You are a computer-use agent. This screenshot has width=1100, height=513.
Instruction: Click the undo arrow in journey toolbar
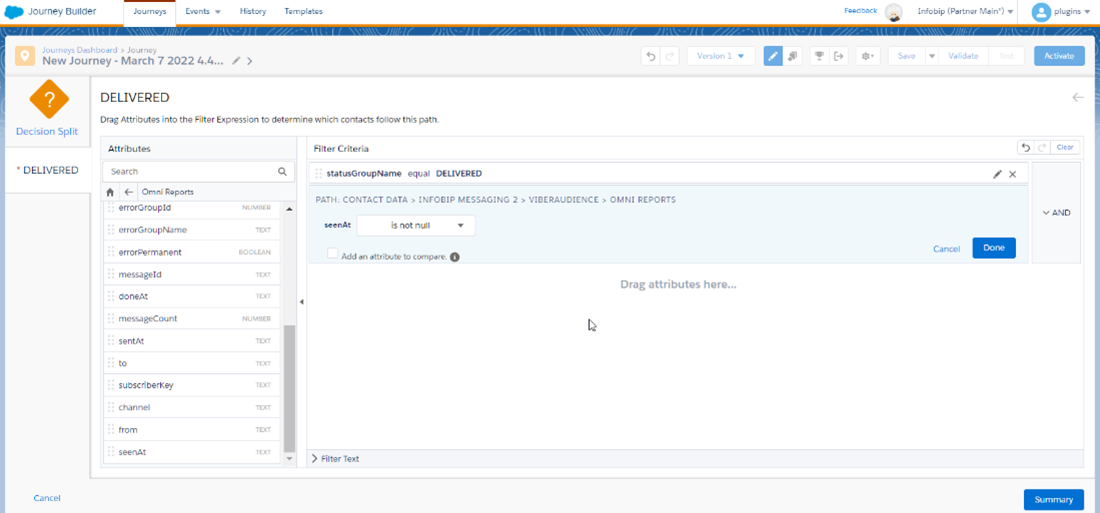click(x=651, y=56)
